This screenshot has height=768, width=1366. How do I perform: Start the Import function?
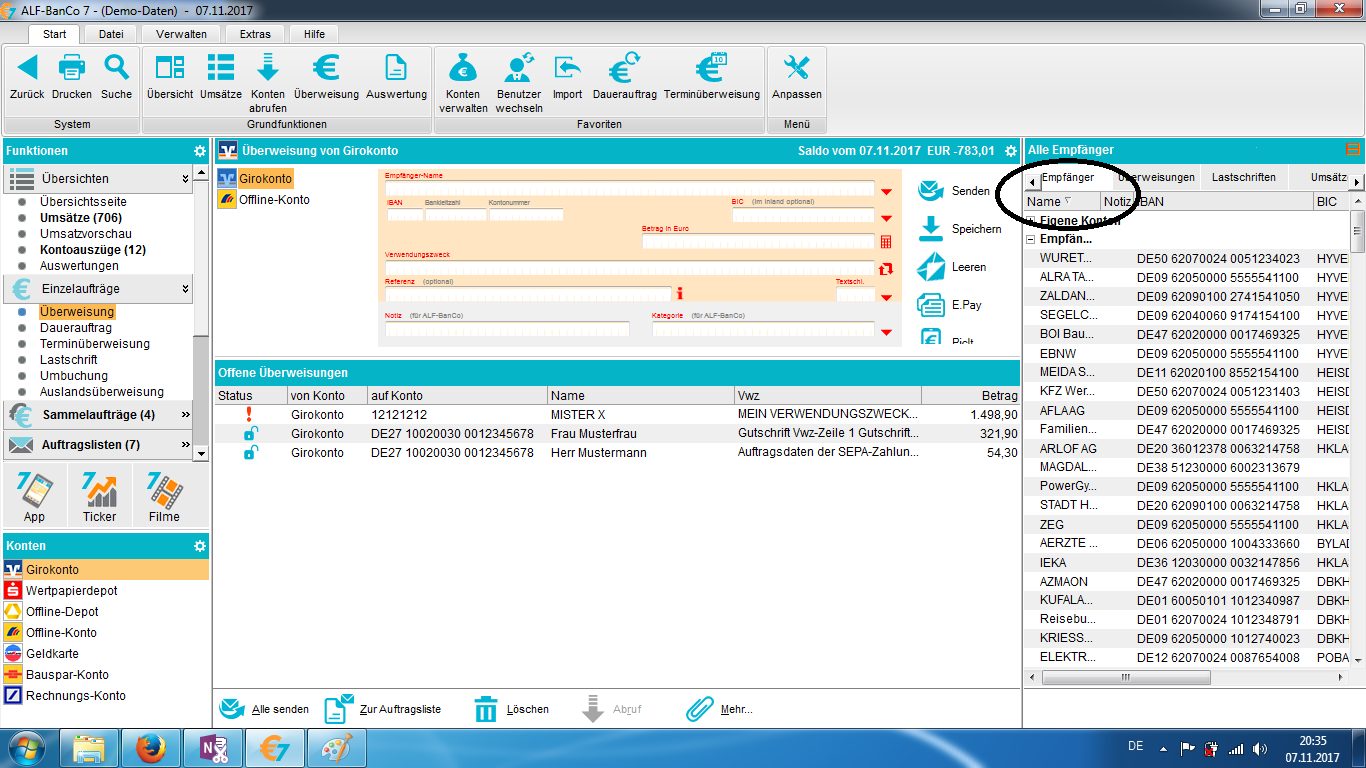(x=567, y=68)
